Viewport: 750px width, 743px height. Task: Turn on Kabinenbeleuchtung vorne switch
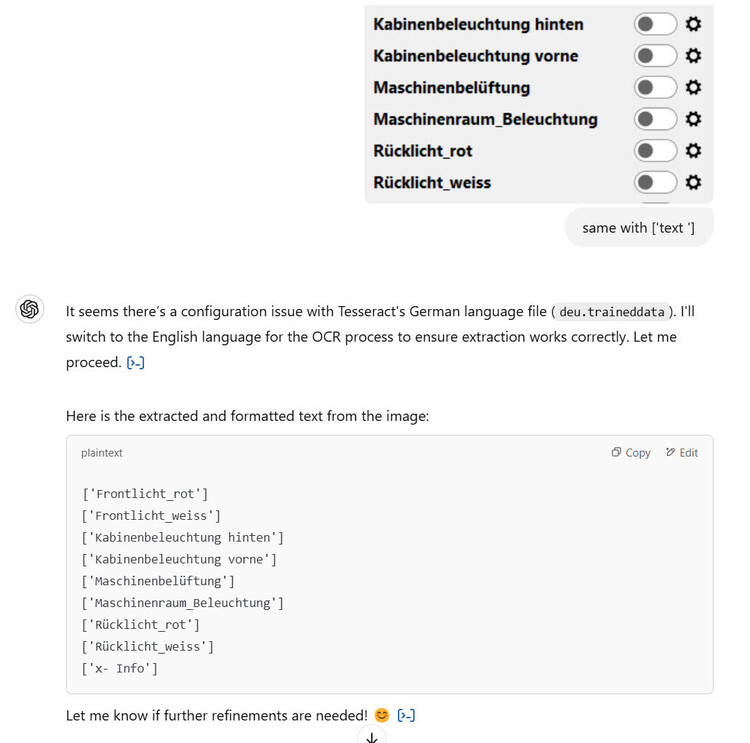click(x=655, y=56)
